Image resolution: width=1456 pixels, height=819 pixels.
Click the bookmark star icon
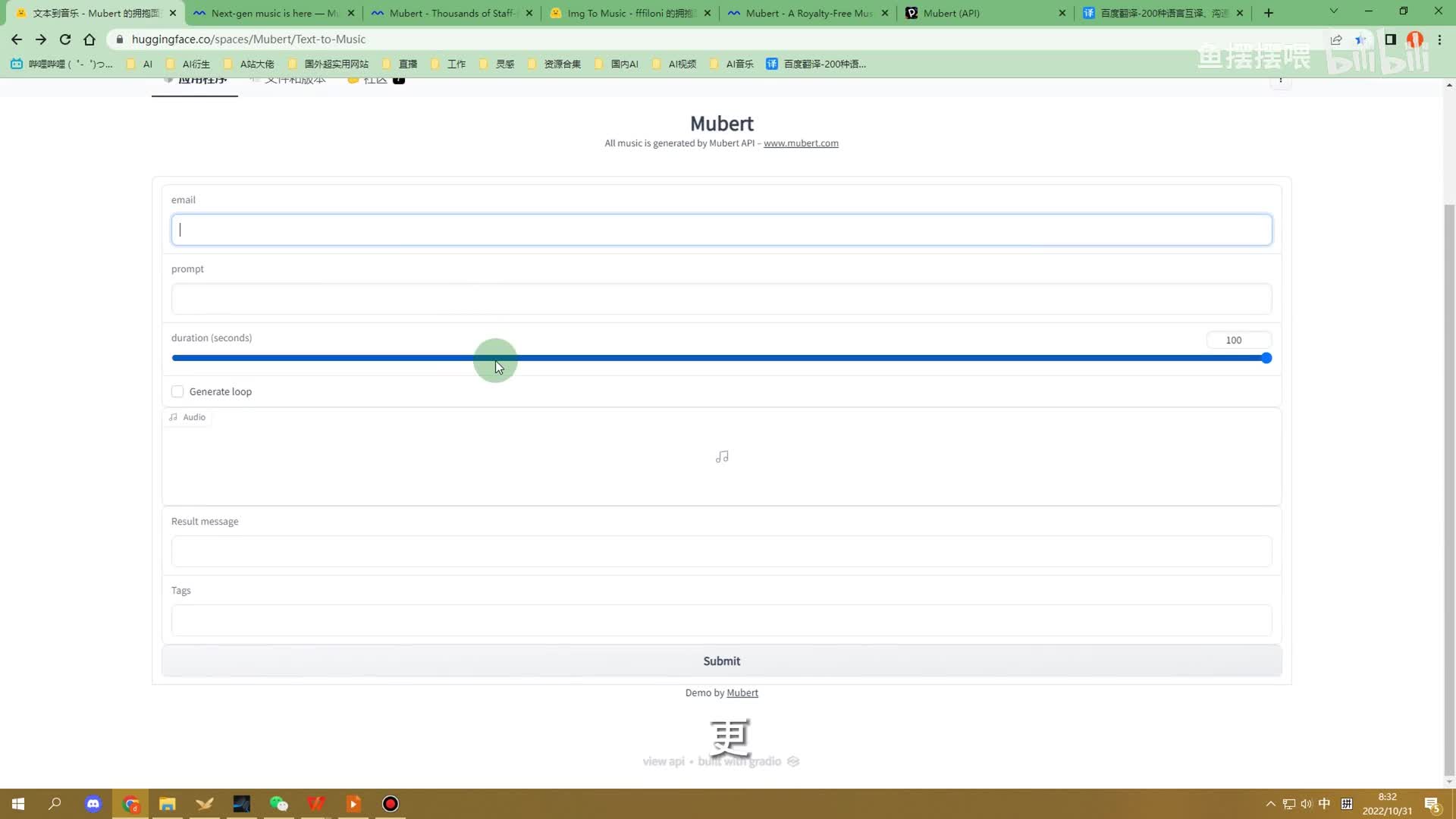coord(1360,39)
